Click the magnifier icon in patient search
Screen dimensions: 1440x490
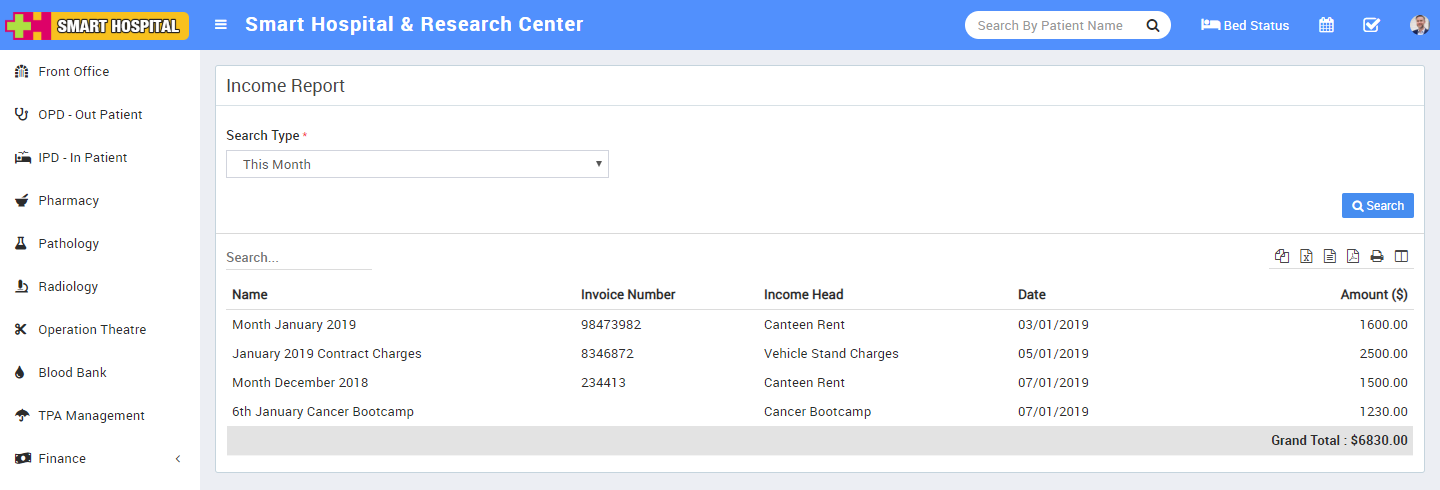(x=1152, y=25)
